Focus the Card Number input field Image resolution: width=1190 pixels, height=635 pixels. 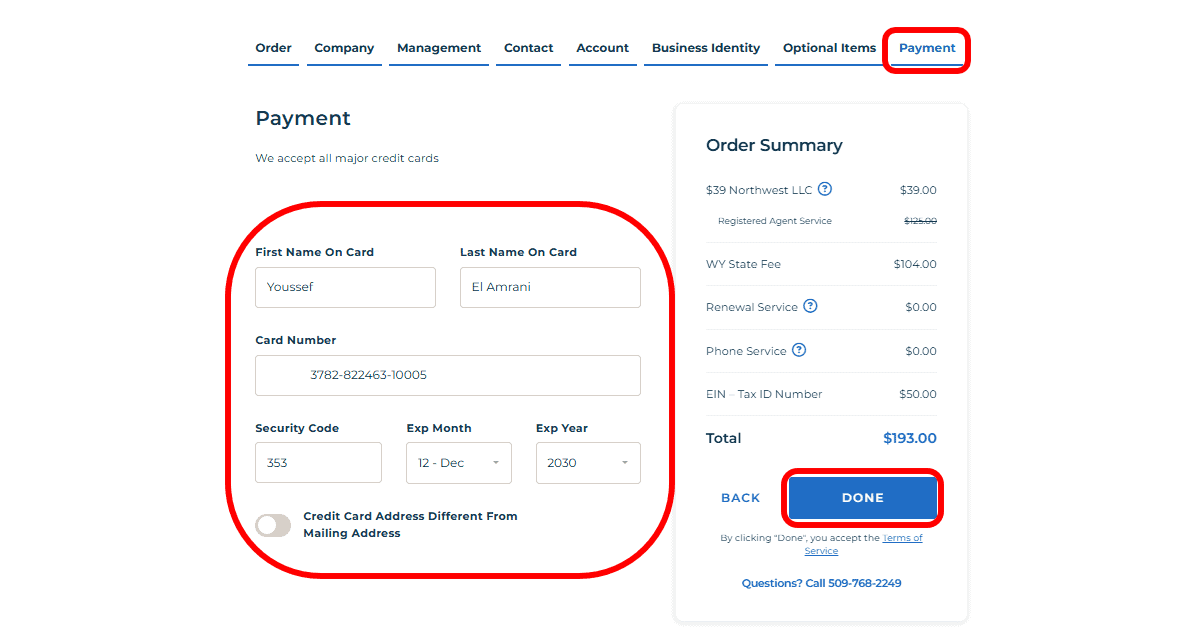(447, 375)
